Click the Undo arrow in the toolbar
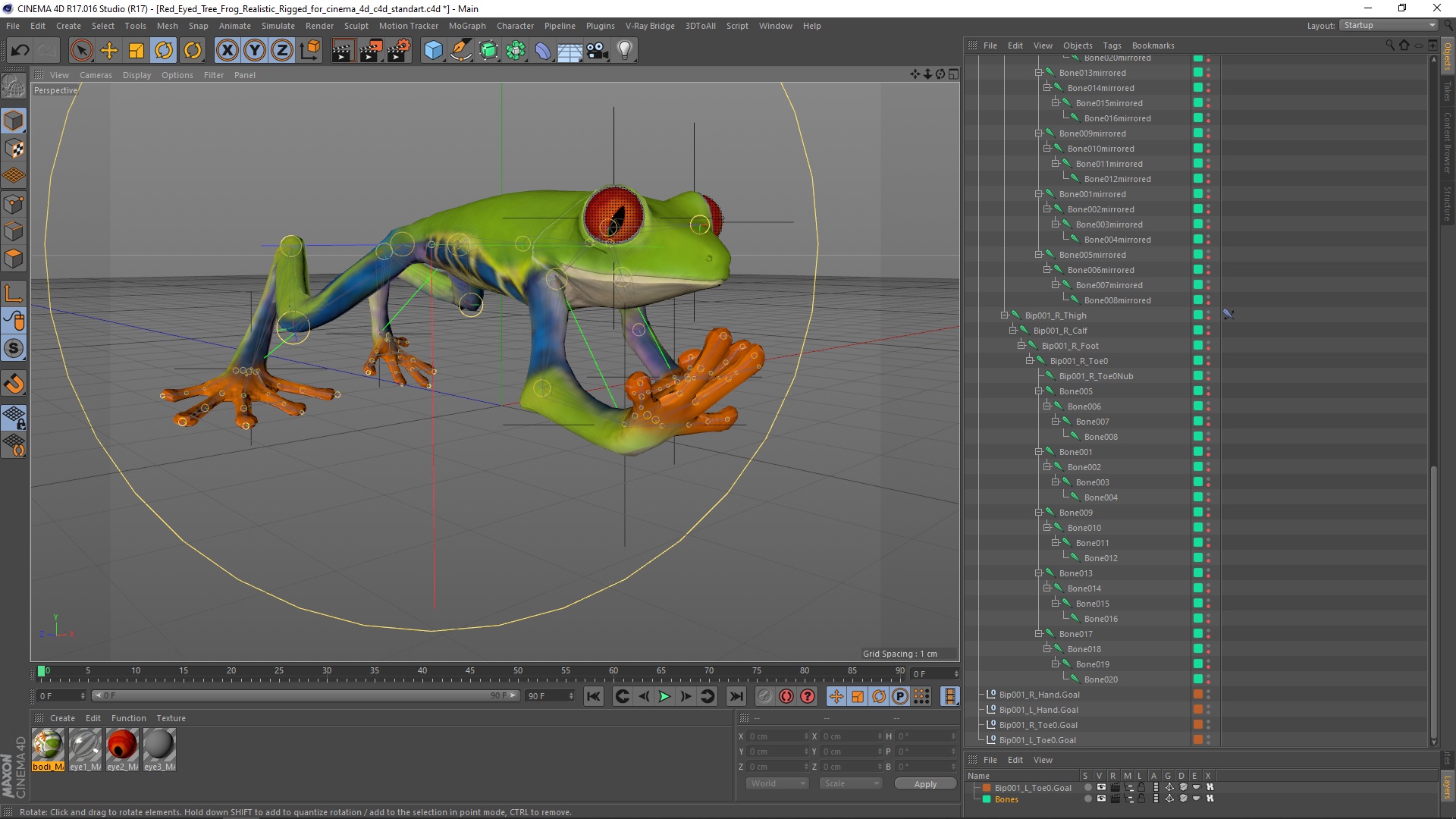 click(x=20, y=51)
